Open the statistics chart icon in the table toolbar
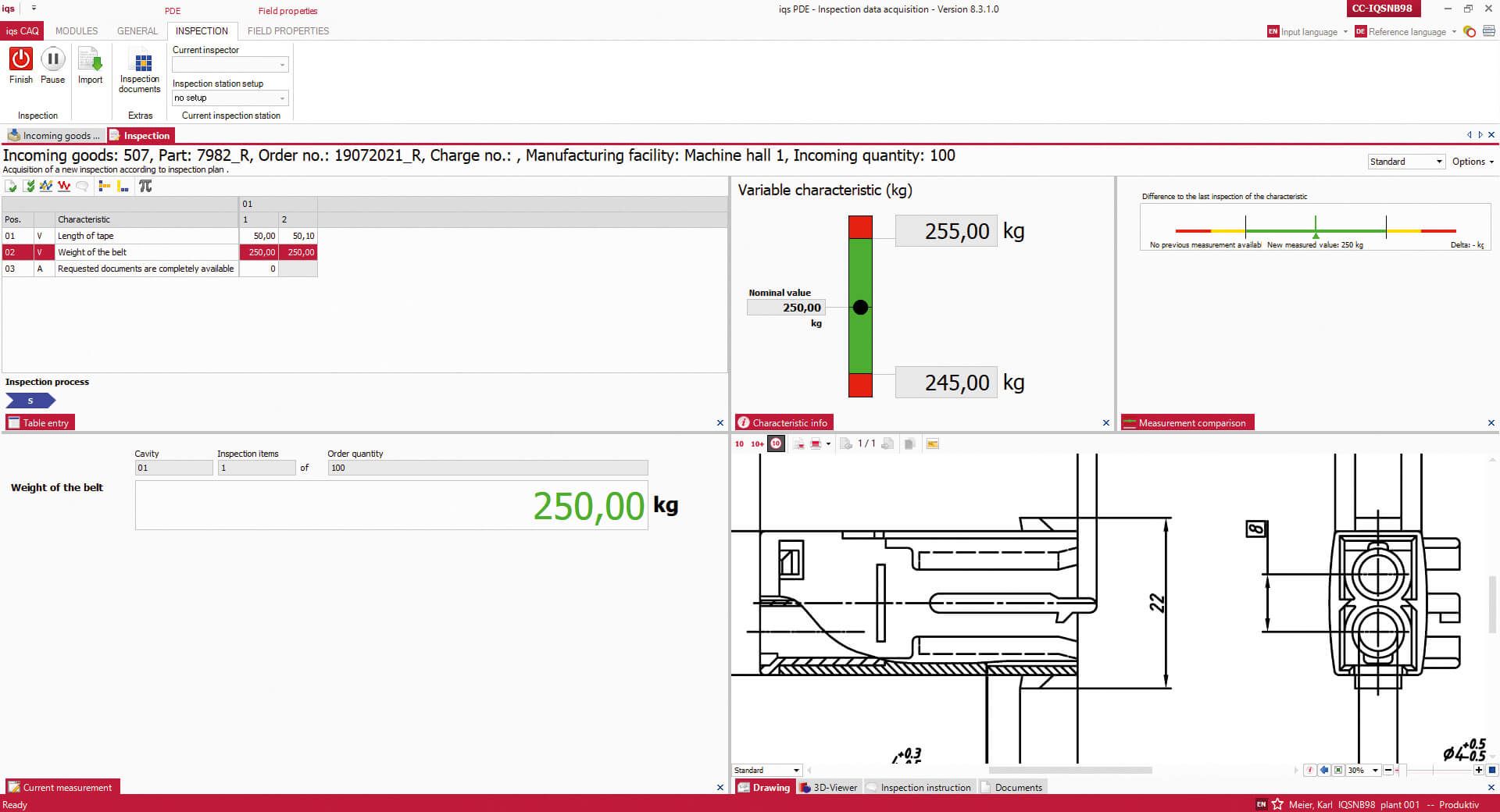The width and height of the screenshot is (1500, 812). click(x=46, y=186)
